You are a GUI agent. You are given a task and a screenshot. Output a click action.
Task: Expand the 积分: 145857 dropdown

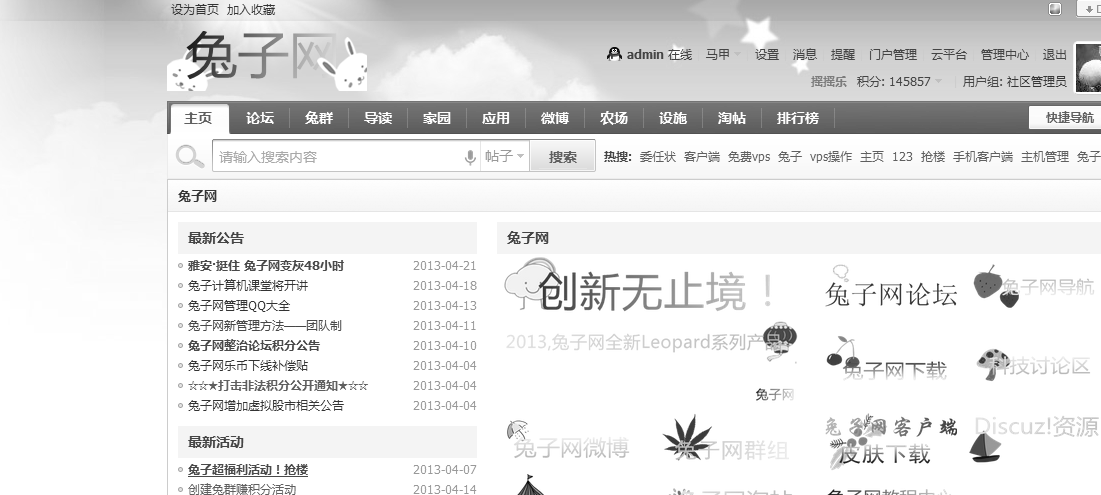coord(899,81)
